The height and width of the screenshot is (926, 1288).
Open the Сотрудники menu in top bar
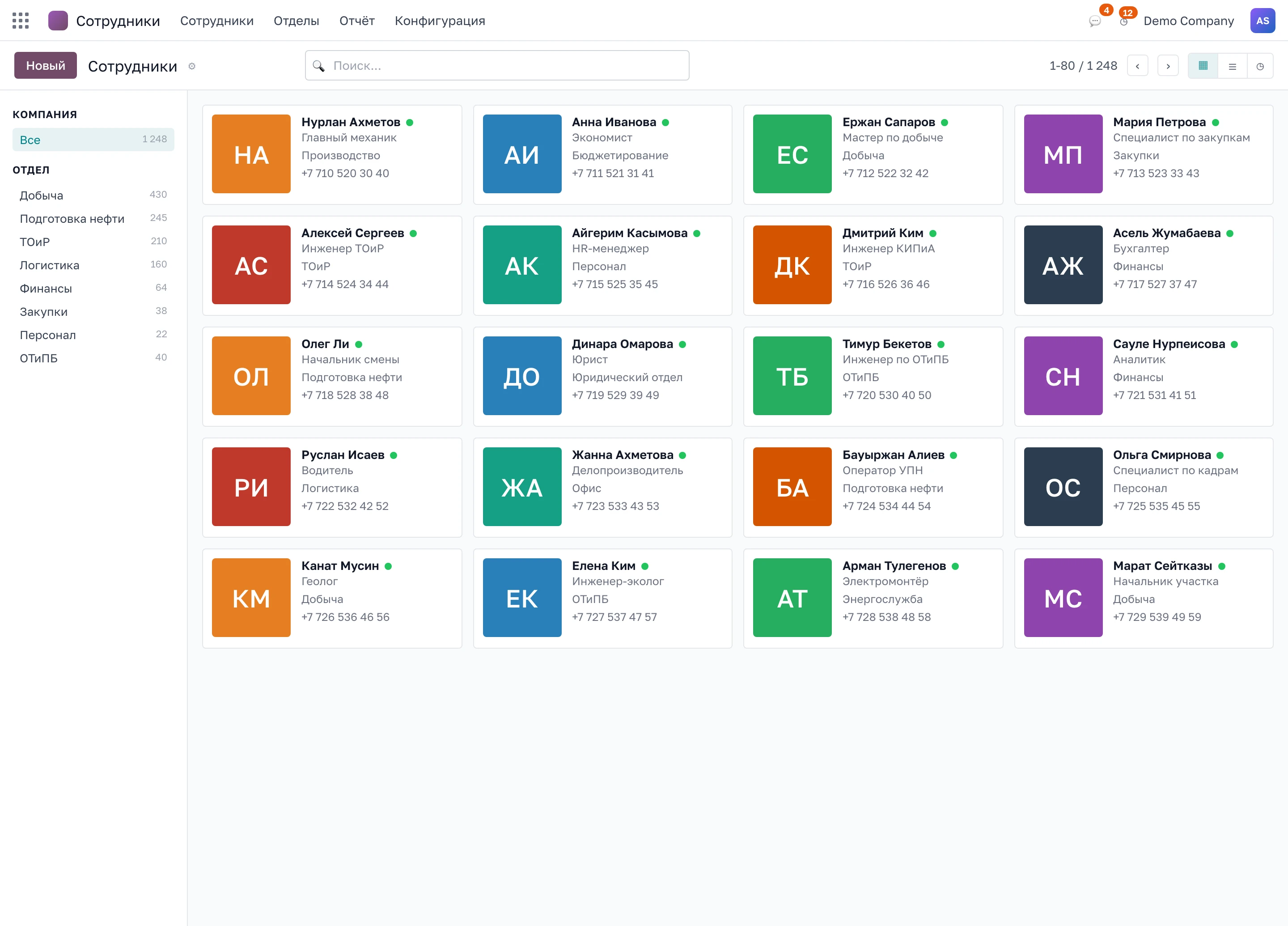pyautogui.click(x=216, y=21)
